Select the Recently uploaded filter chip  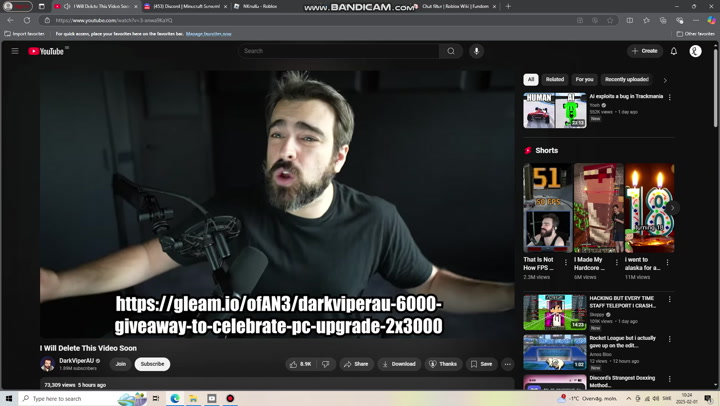[x=627, y=79]
